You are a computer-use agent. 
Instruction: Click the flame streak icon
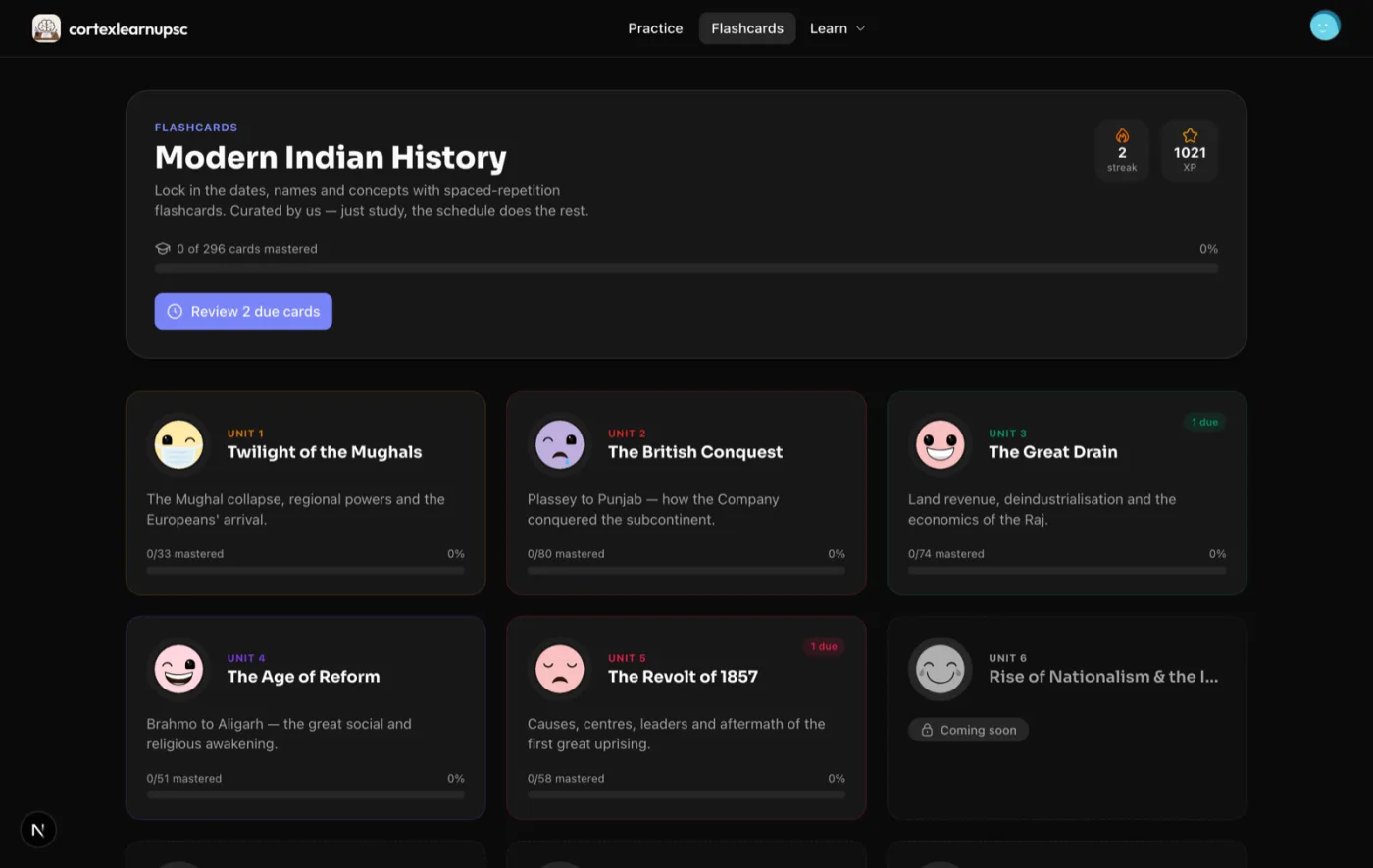(x=1122, y=135)
